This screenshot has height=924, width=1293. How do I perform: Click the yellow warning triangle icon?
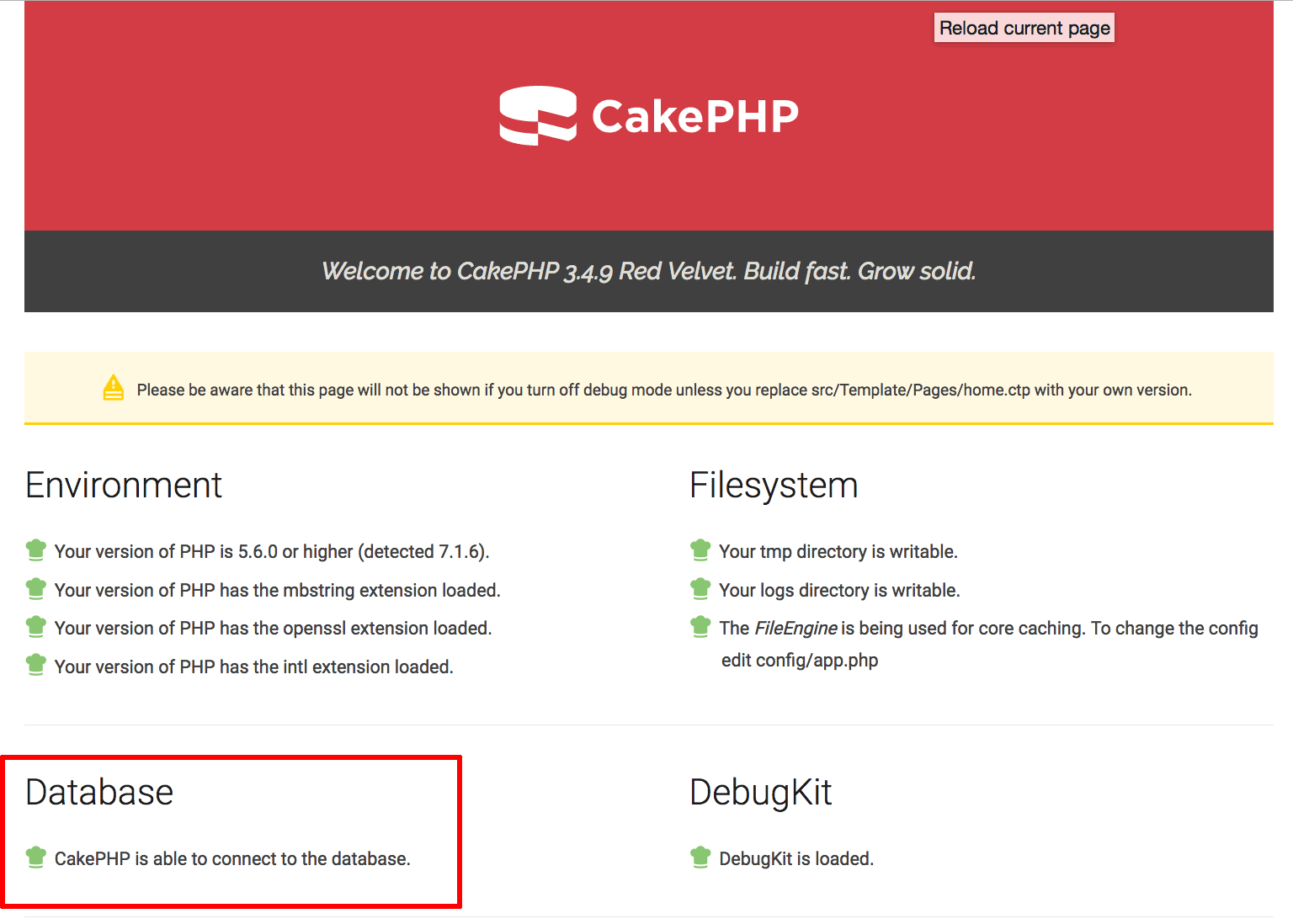[114, 388]
